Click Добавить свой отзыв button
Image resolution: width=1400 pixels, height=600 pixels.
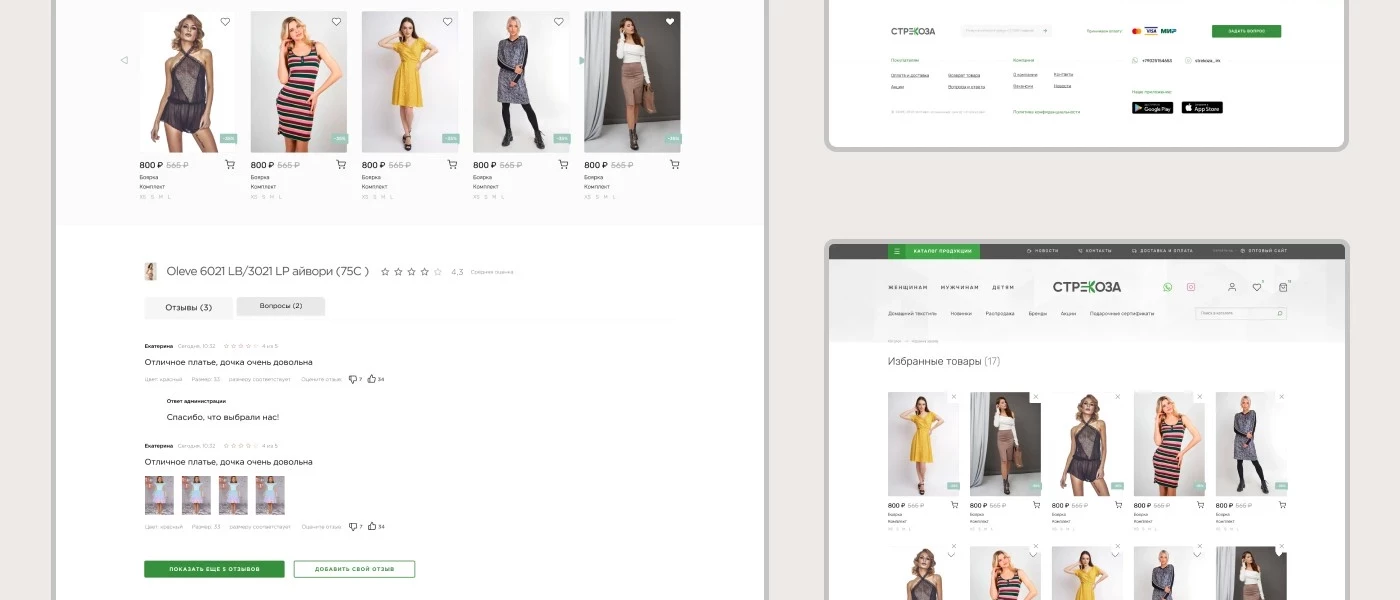coord(354,569)
